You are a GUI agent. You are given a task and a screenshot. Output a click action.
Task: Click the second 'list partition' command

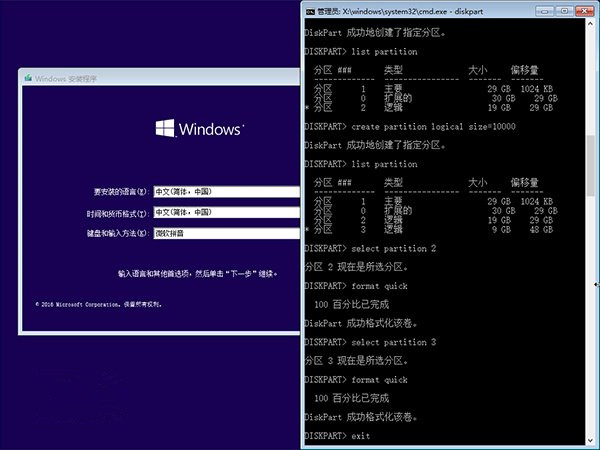pos(384,164)
